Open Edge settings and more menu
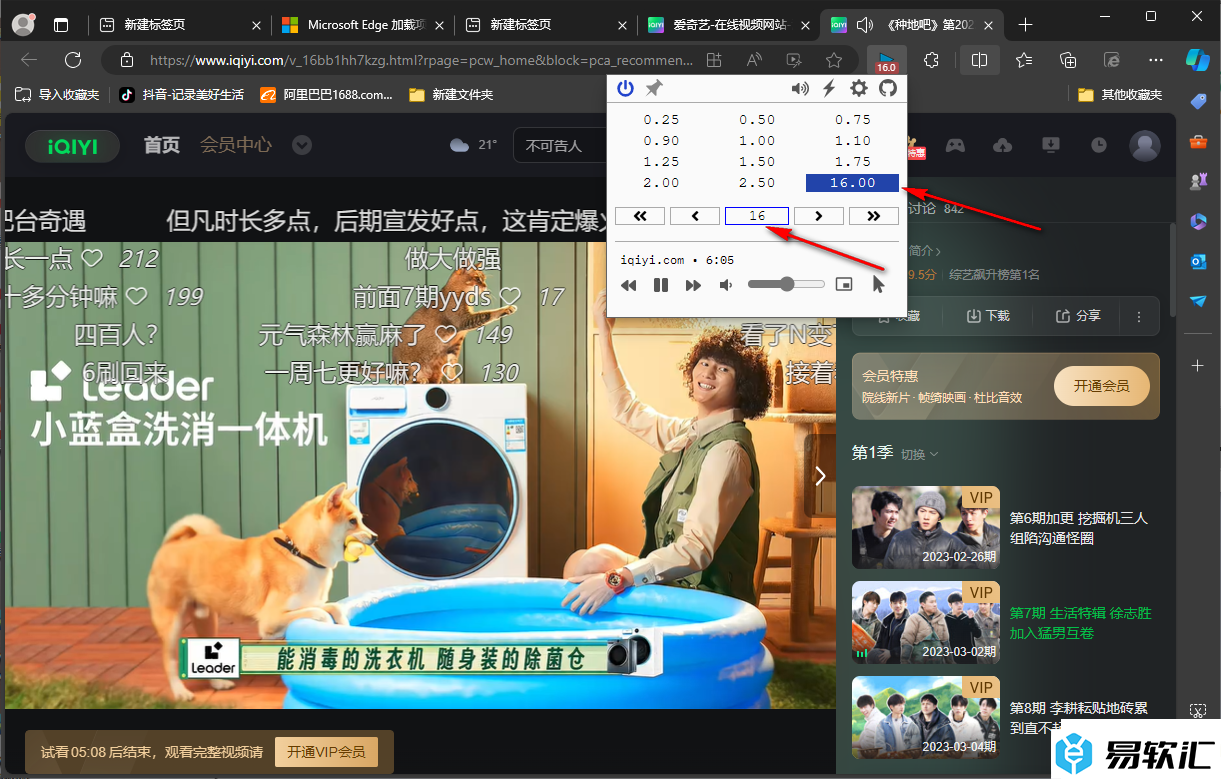The width and height of the screenshot is (1221, 779). (1156, 60)
